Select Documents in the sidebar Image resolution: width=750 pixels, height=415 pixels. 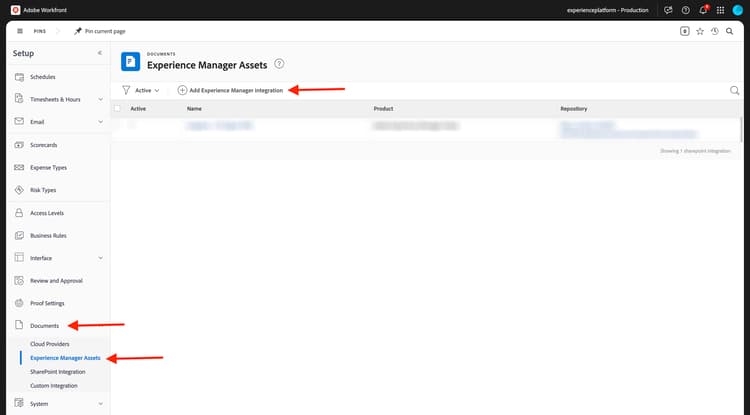pyautogui.click(x=44, y=326)
